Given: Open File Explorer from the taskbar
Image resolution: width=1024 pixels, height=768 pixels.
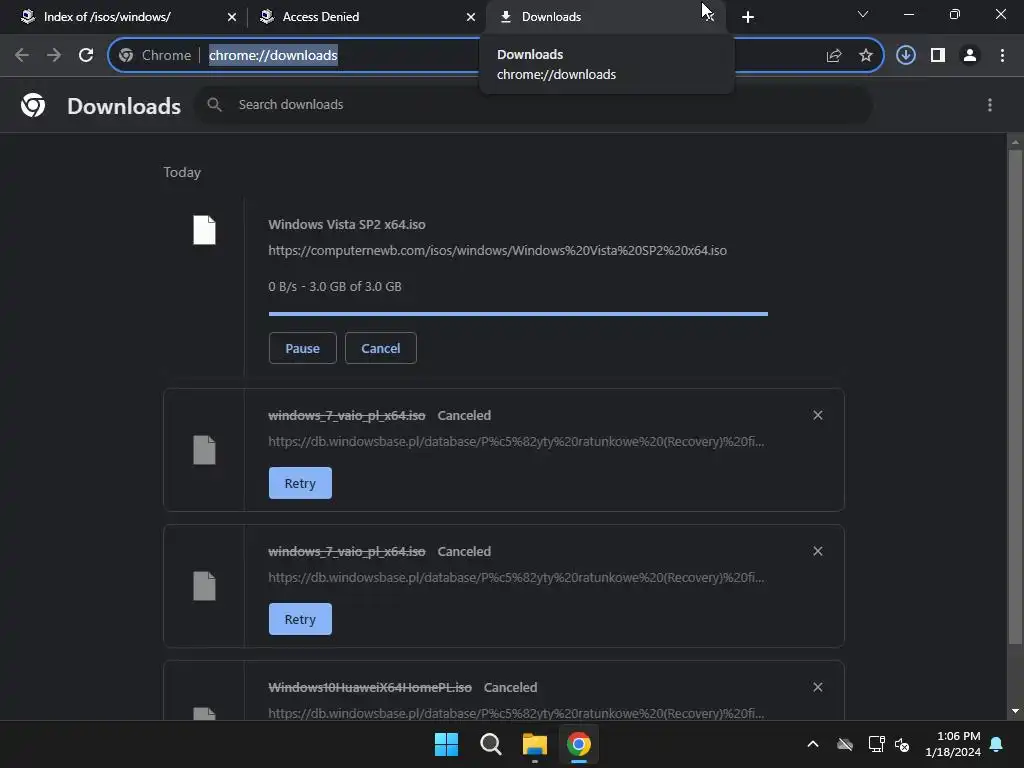Looking at the screenshot, I should [535, 744].
